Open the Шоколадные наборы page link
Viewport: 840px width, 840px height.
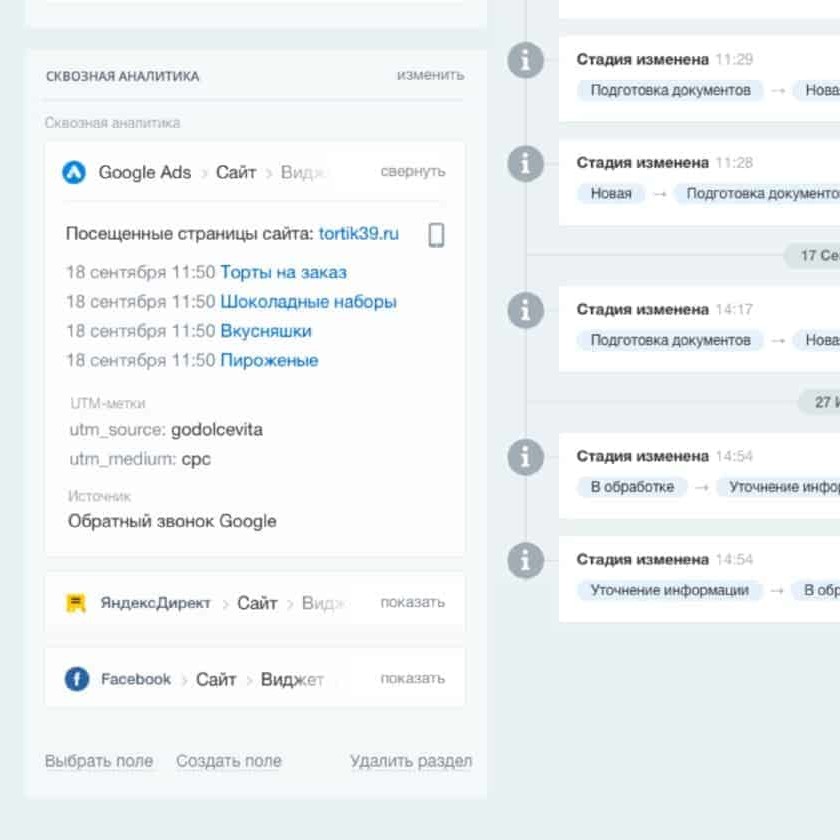(x=309, y=302)
